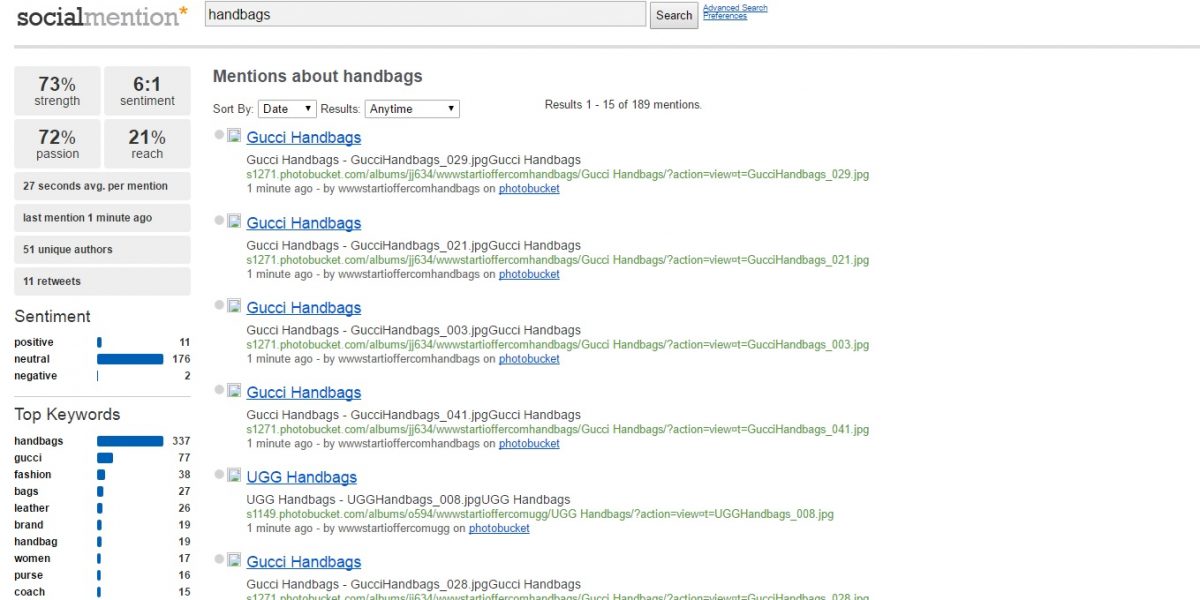This screenshot has height=600, width=1200.
Task: Select 'fashion' in Top Keywords list
Action: point(33,475)
